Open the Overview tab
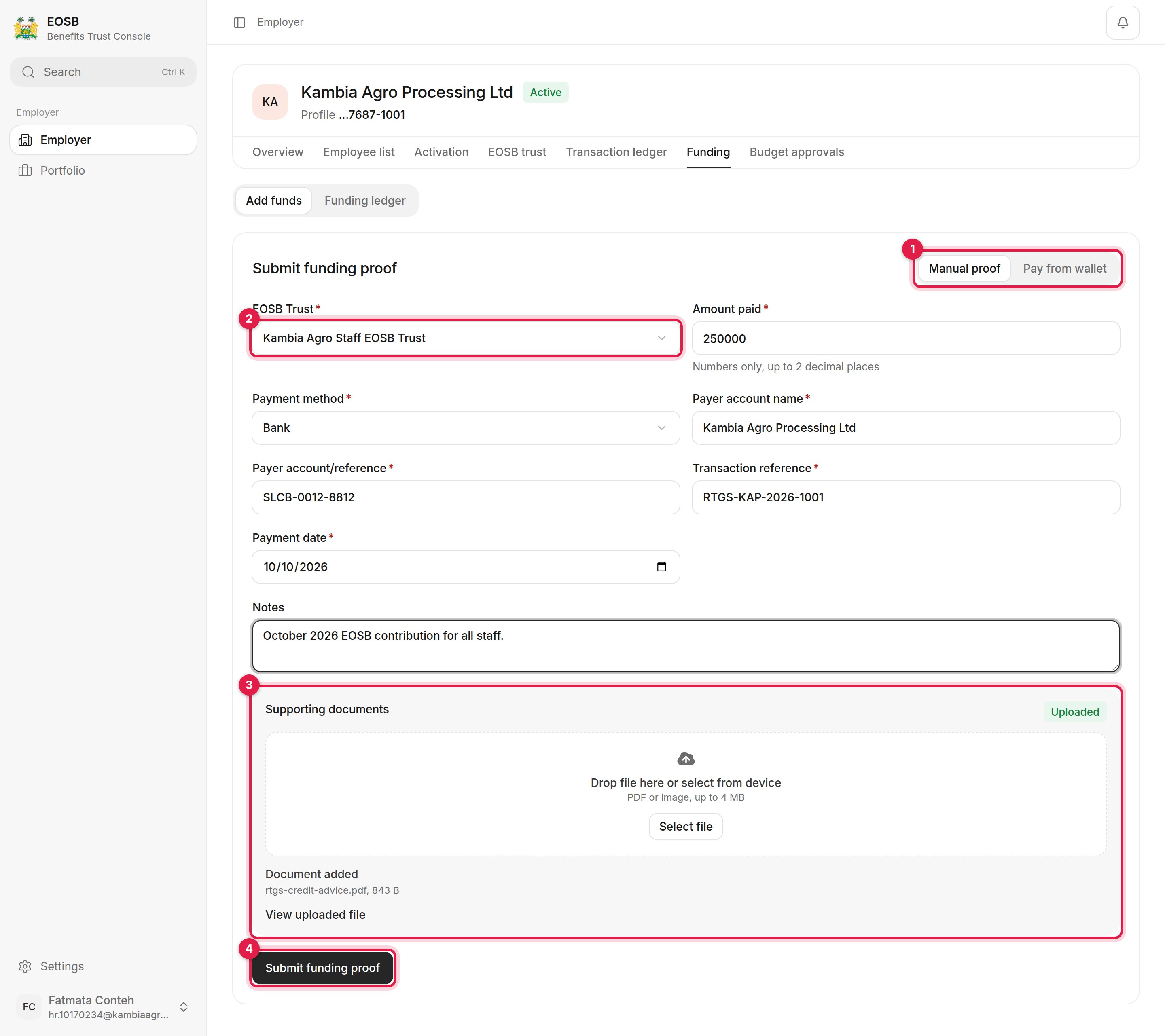Screen dimensions: 1165x1036 click(x=277, y=152)
